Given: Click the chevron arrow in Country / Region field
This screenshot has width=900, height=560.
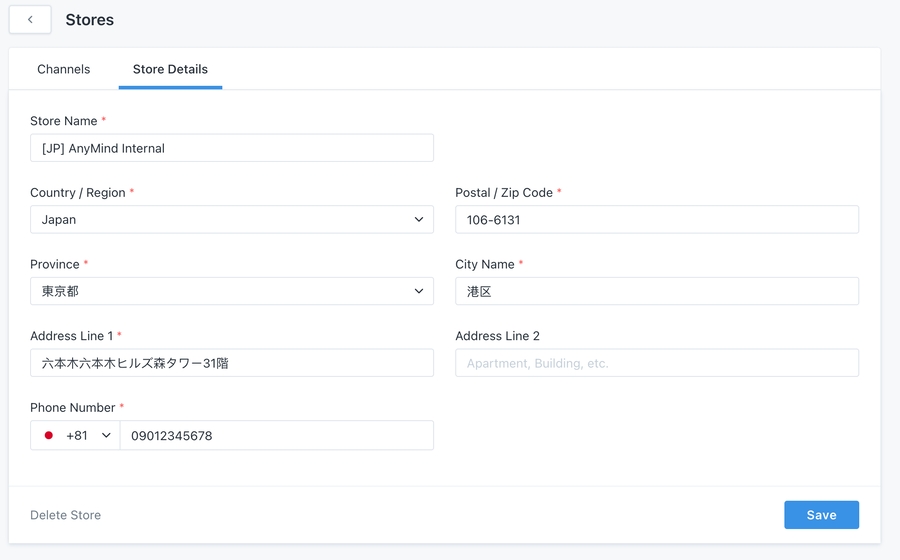Looking at the screenshot, I should pyautogui.click(x=419, y=220).
